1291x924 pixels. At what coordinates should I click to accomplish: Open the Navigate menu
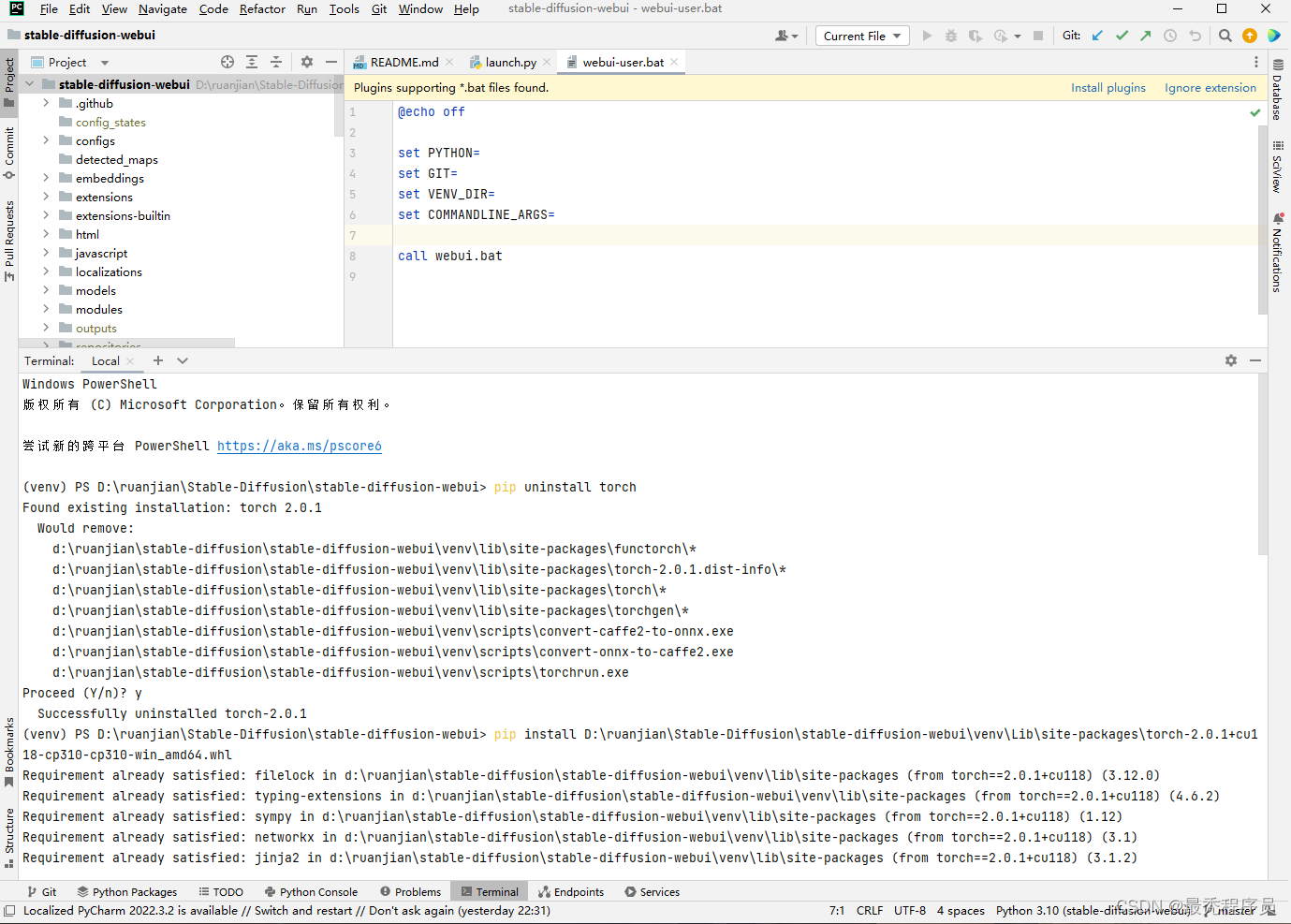(163, 9)
